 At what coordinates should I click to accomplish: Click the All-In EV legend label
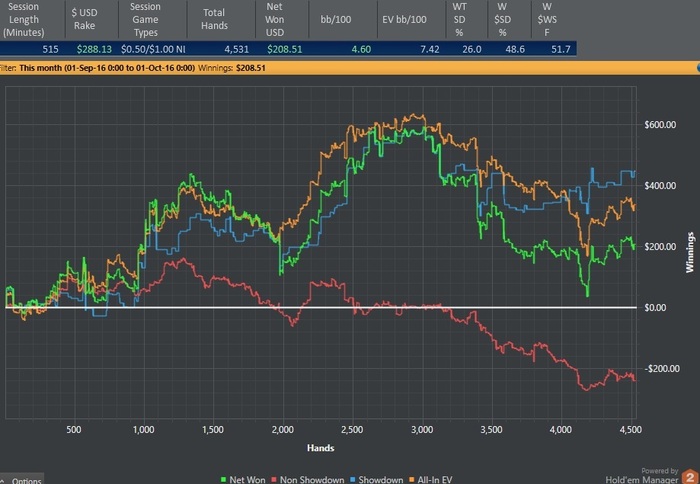(x=435, y=480)
